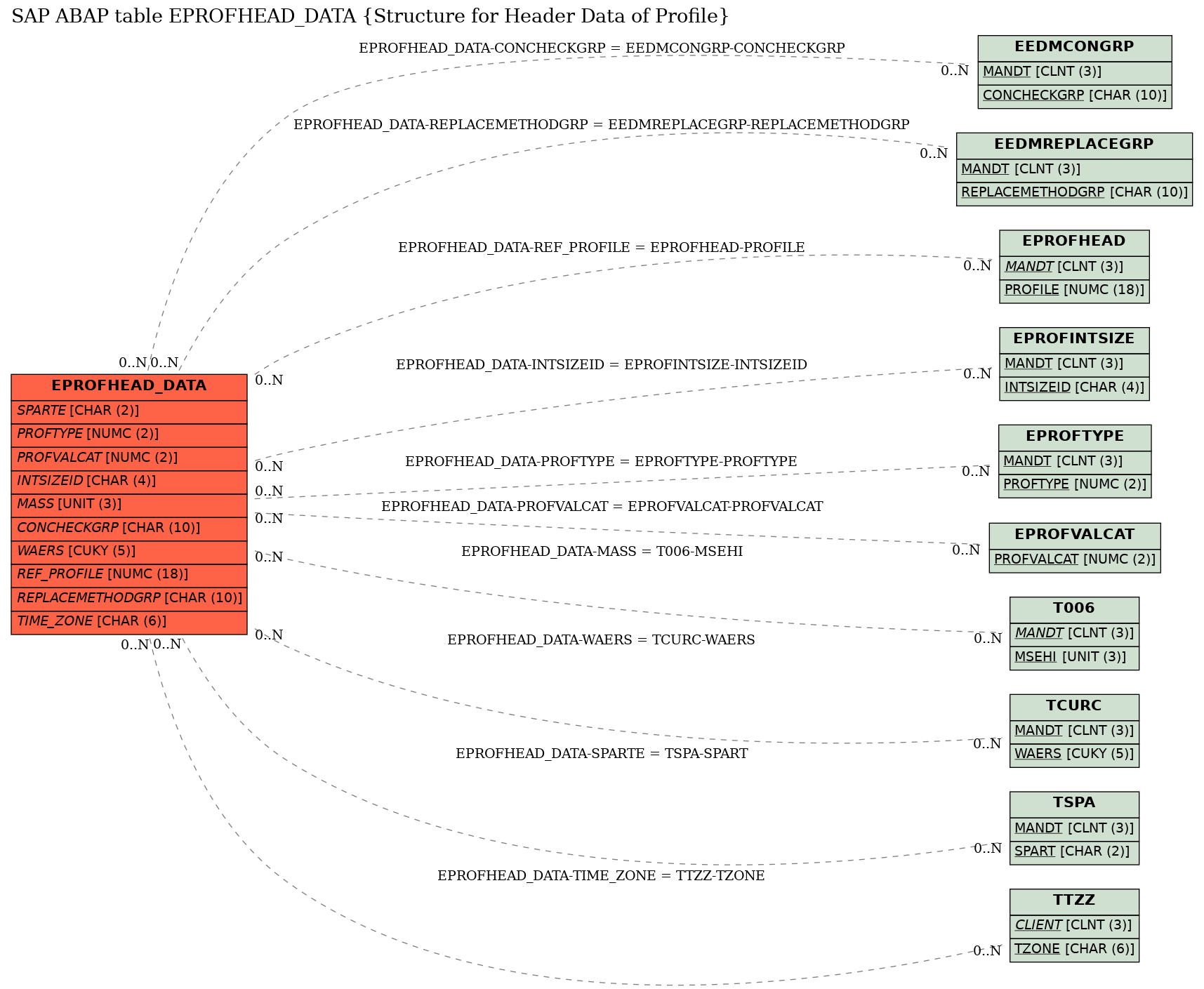Open the EPROFVALCAT table header
Image resolution: width=1204 pixels, height=989 pixels.
point(1075,536)
